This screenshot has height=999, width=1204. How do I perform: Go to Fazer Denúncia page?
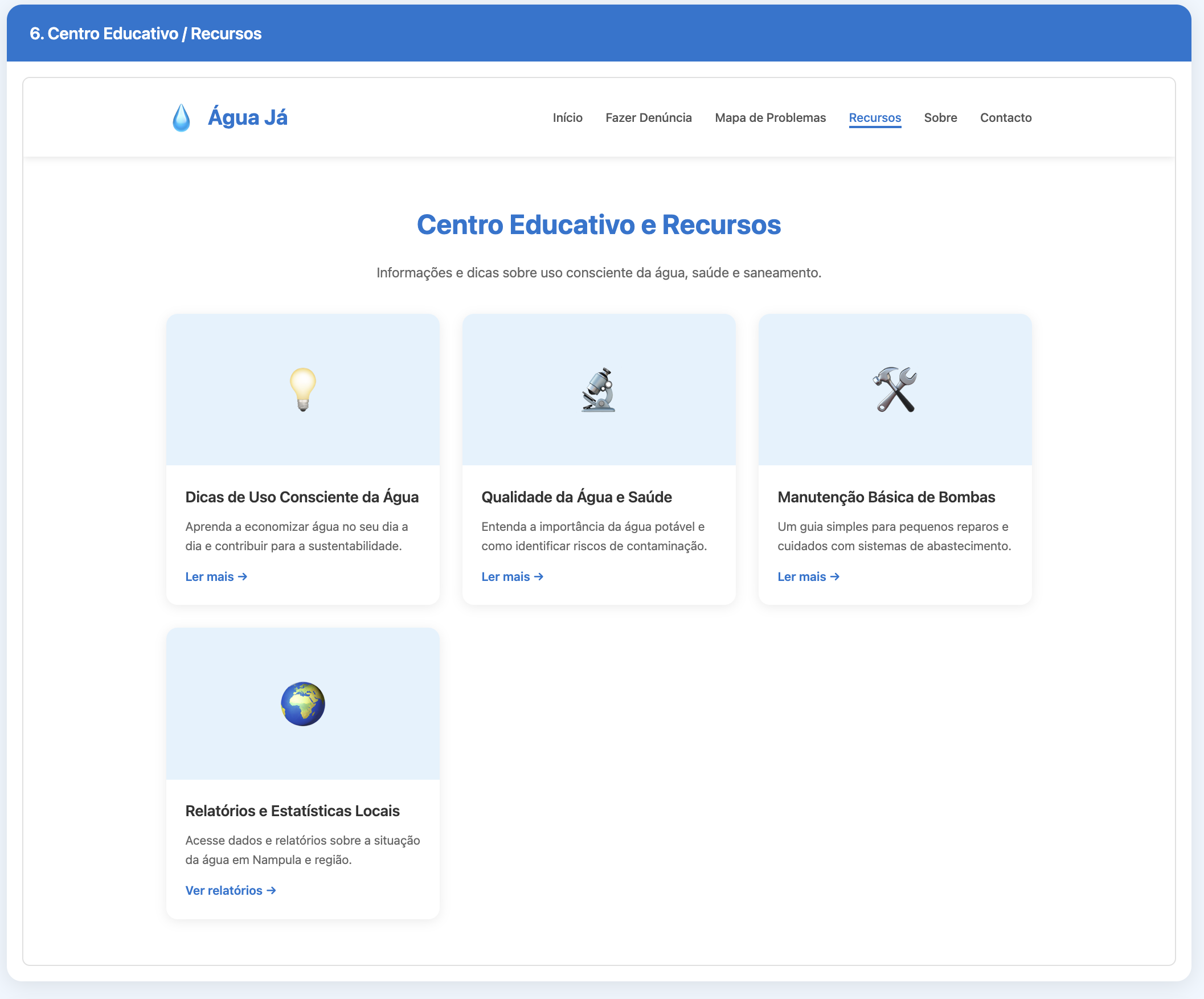tap(649, 117)
